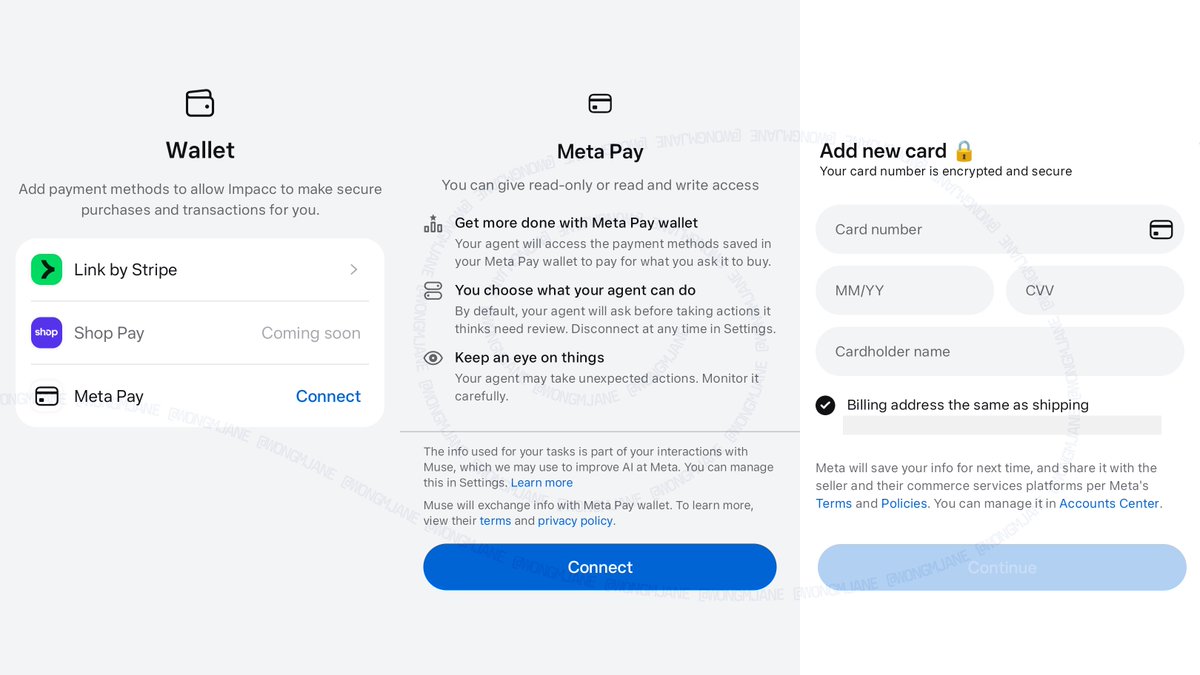The width and height of the screenshot is (1200, 675).
Task: Click the card icon inside Card number field
Action: point(1161,229)
